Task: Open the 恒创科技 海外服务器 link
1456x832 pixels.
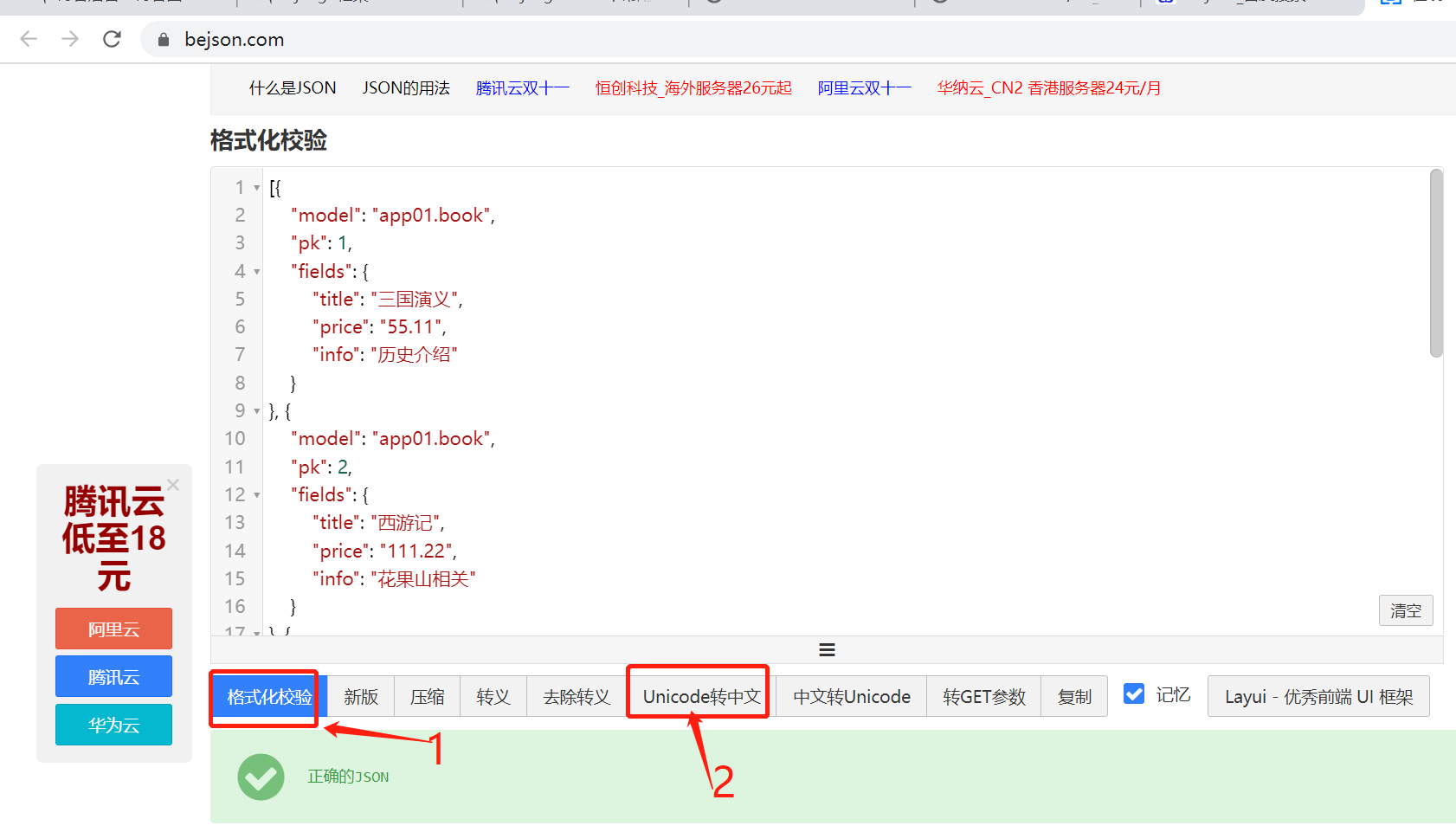Action: point(693,88)
